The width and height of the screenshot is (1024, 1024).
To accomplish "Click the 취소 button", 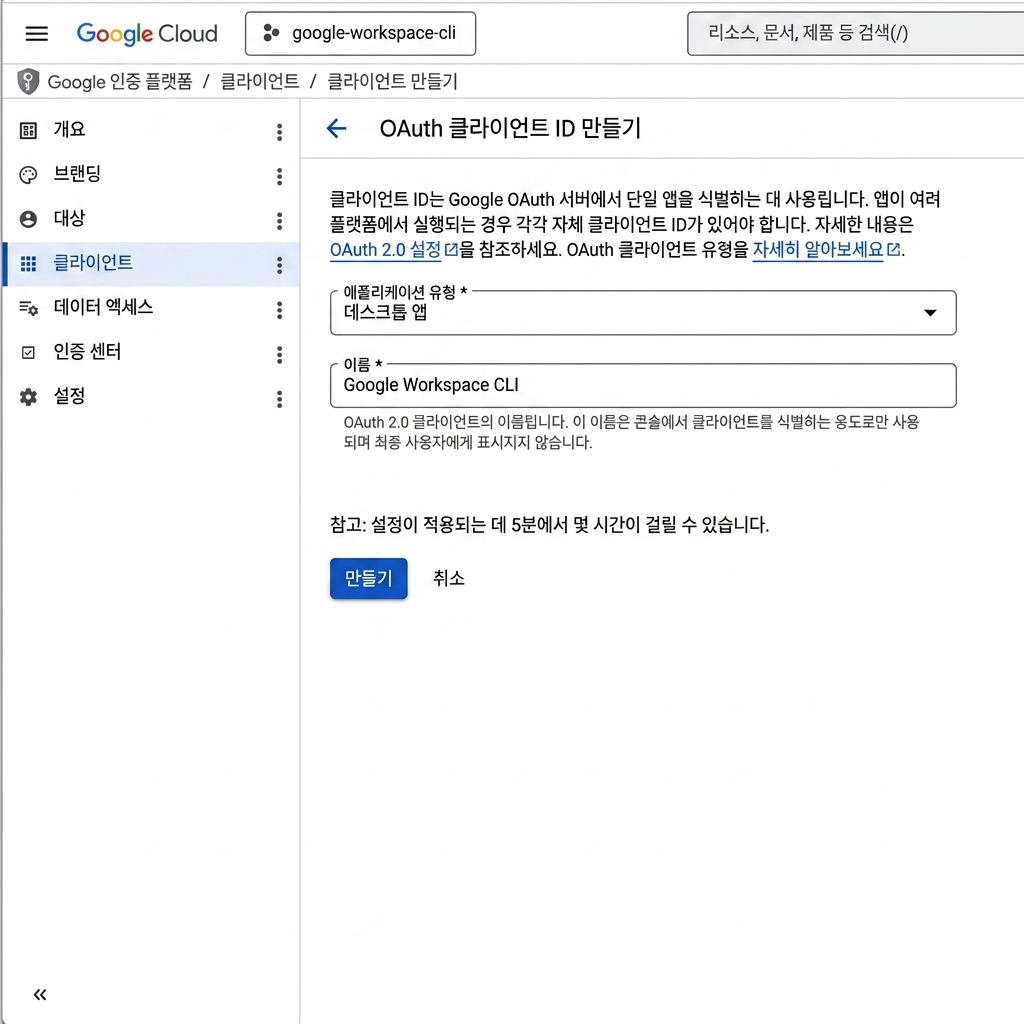I will point(449,579).
